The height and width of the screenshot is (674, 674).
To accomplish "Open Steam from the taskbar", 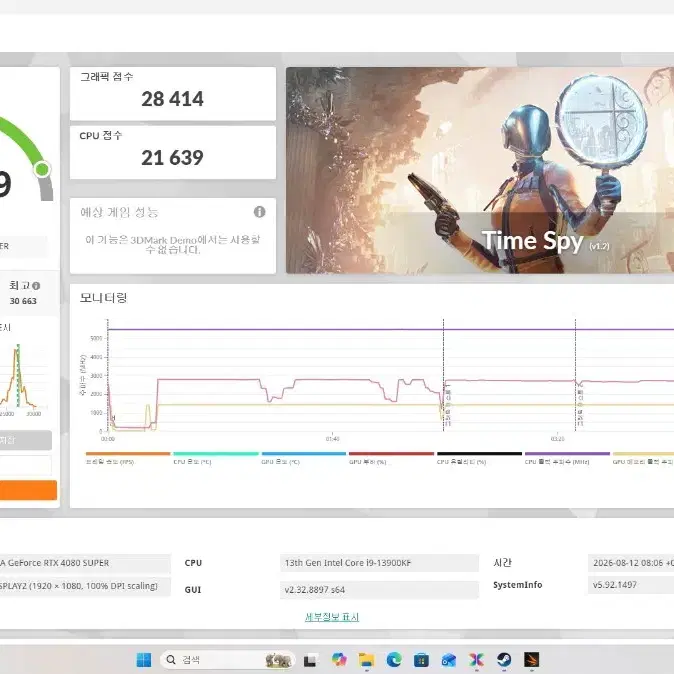I will pos(504,659).
